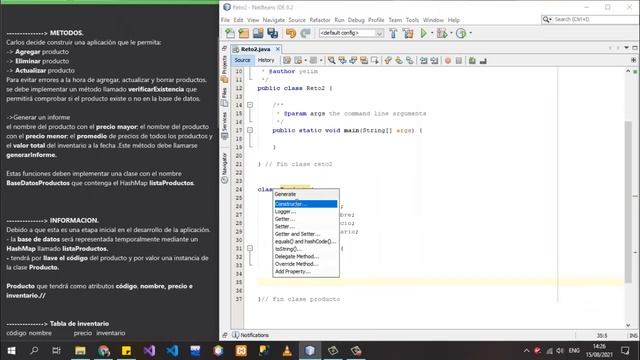Open the Services side panel tab

click(x=224, y=126)
